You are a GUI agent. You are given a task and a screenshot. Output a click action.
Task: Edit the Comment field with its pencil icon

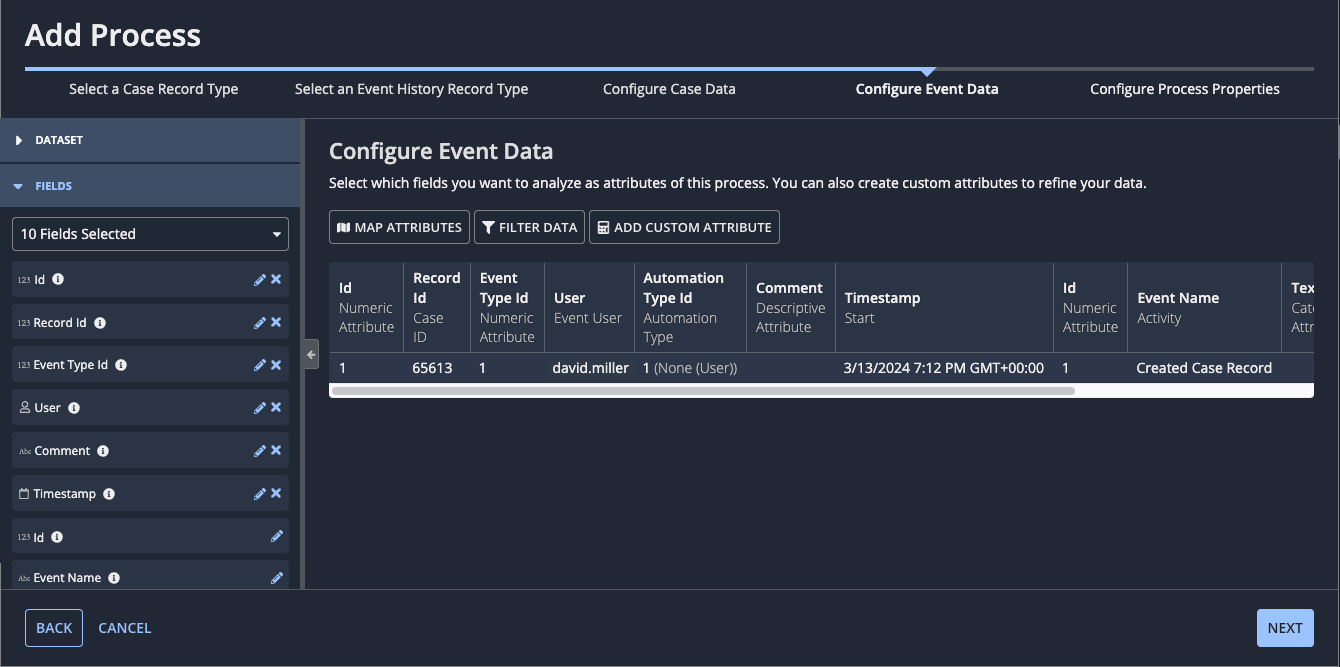(260, 451)
